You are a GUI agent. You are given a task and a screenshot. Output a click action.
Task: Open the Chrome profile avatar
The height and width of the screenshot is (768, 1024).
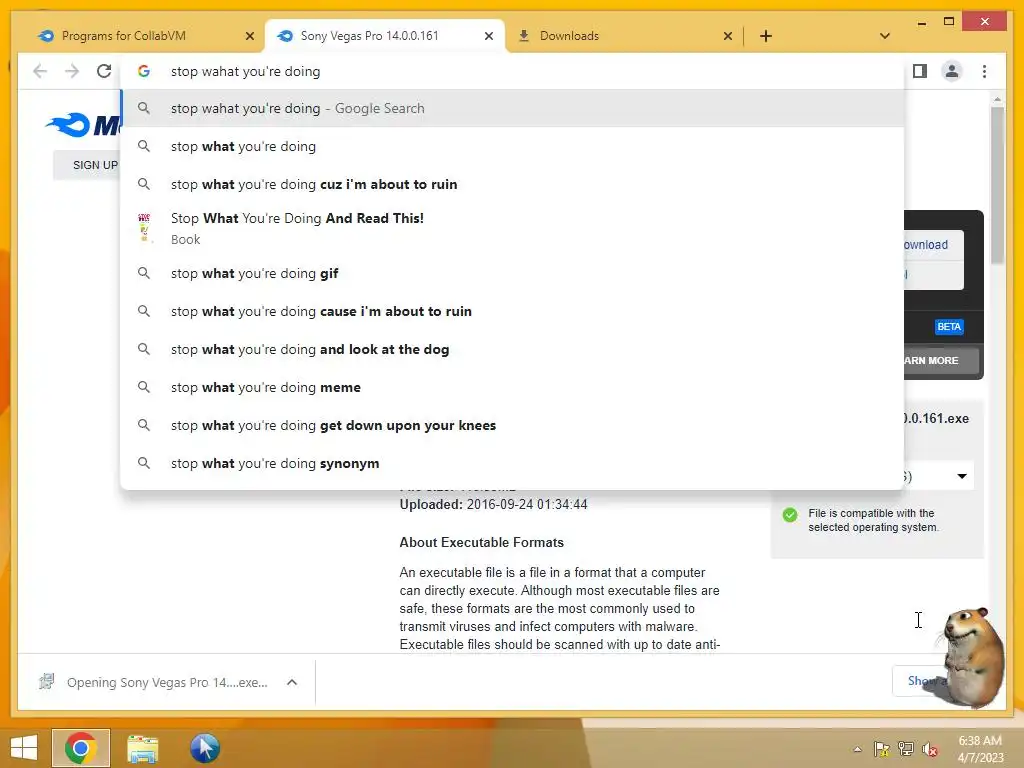point(952,71)
